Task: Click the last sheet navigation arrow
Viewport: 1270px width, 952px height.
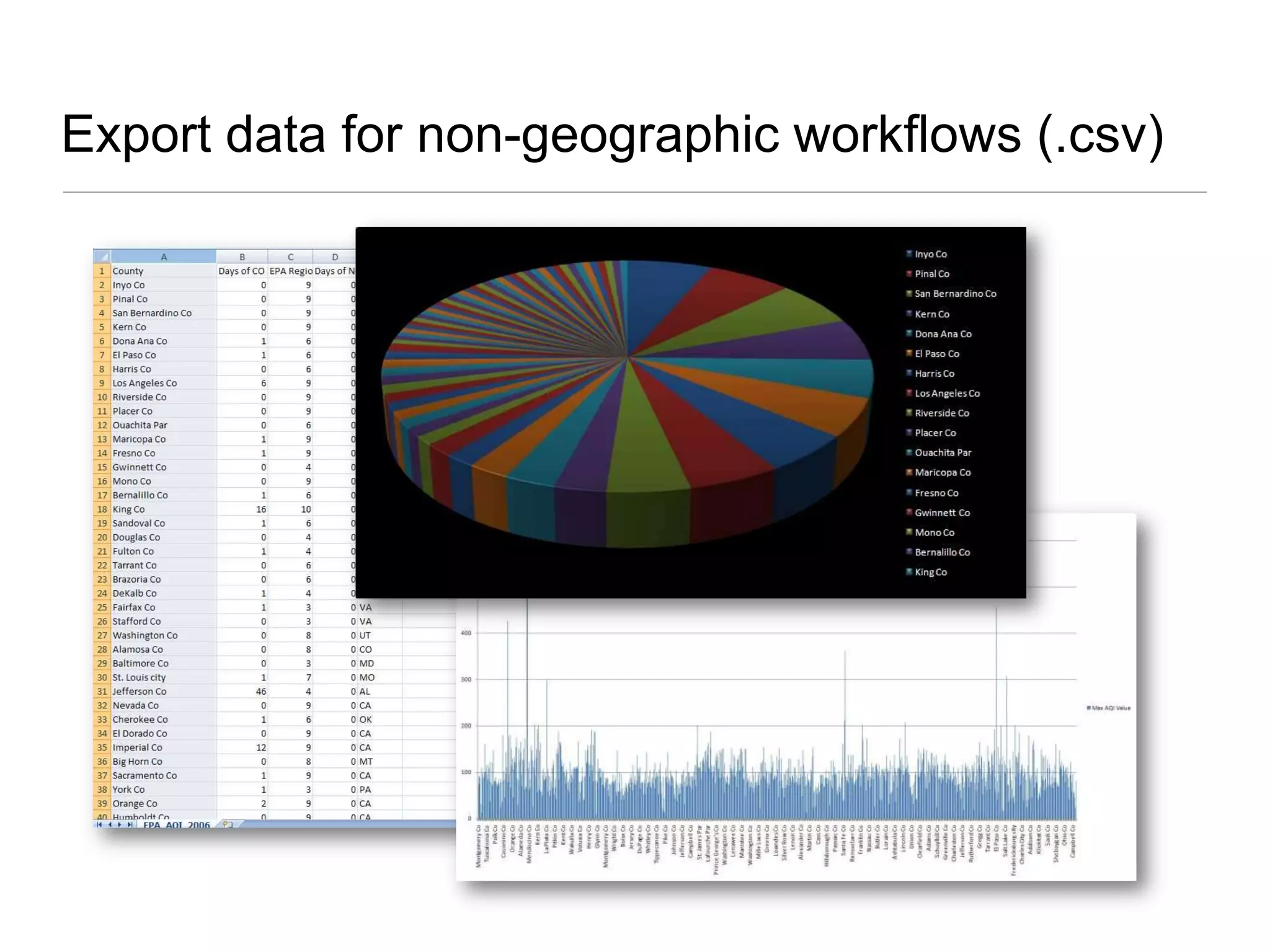Action: tap(130, 825)
